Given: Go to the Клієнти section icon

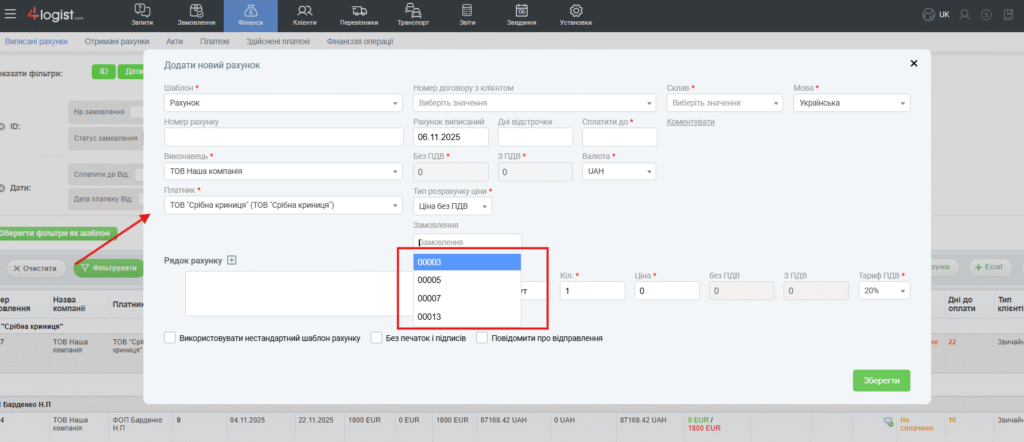Looking at the screenshot, I should pyautogui.click(x=304, y=11).
